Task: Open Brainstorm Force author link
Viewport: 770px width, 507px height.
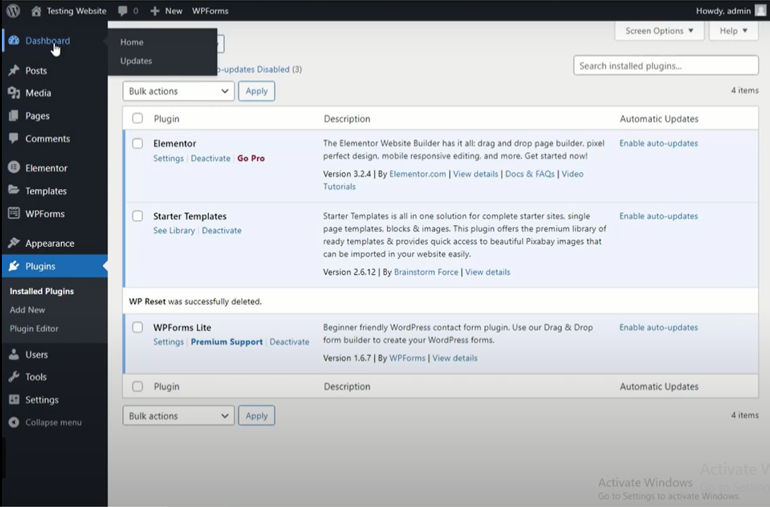Action: (426, 272)
